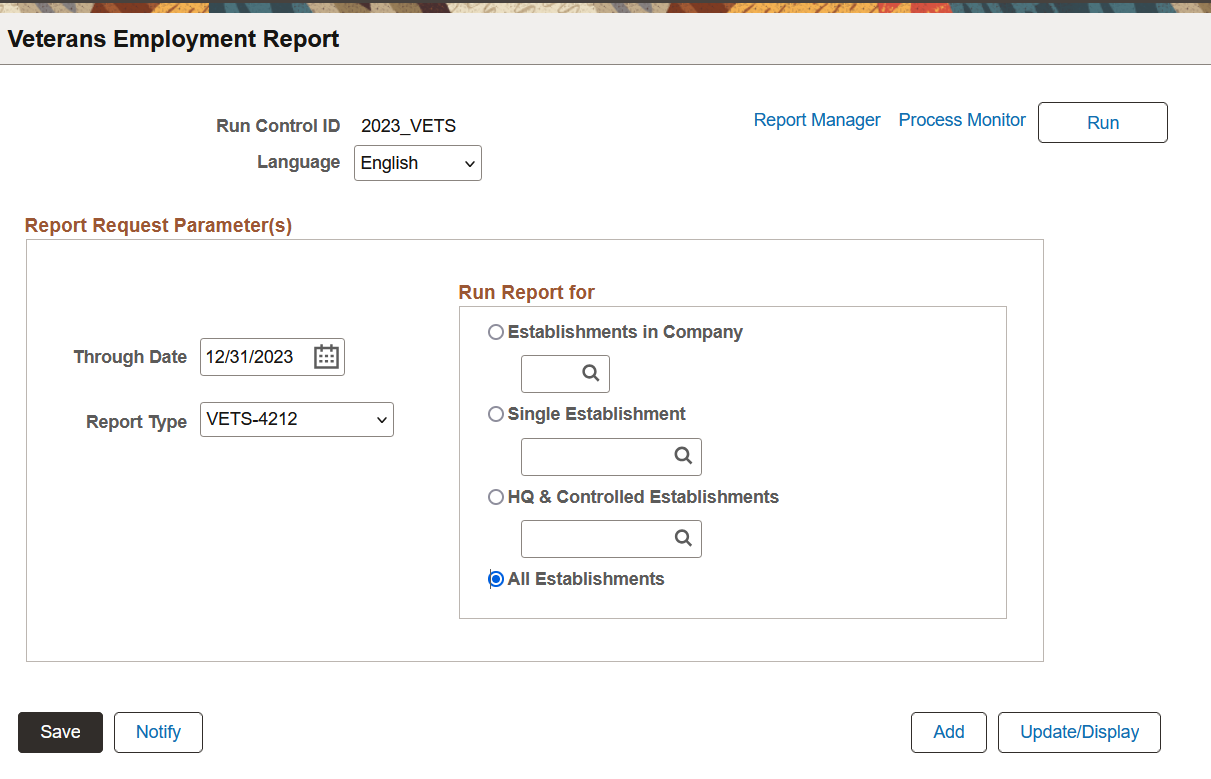
Task: Open the Language dropdown
Action: [417, 163]
